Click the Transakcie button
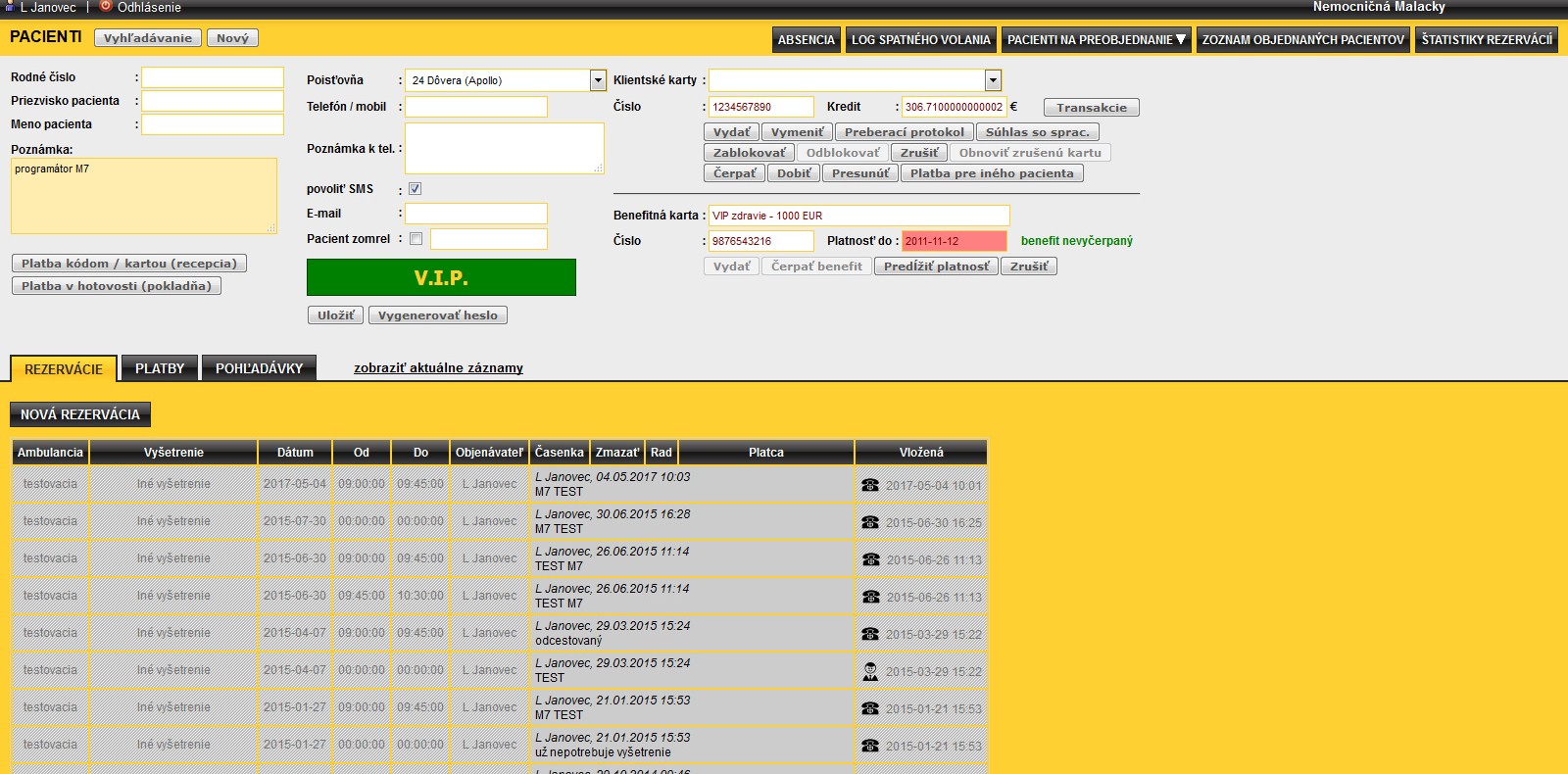The width and height of the screenshot is (1568, 774). 1091,108
